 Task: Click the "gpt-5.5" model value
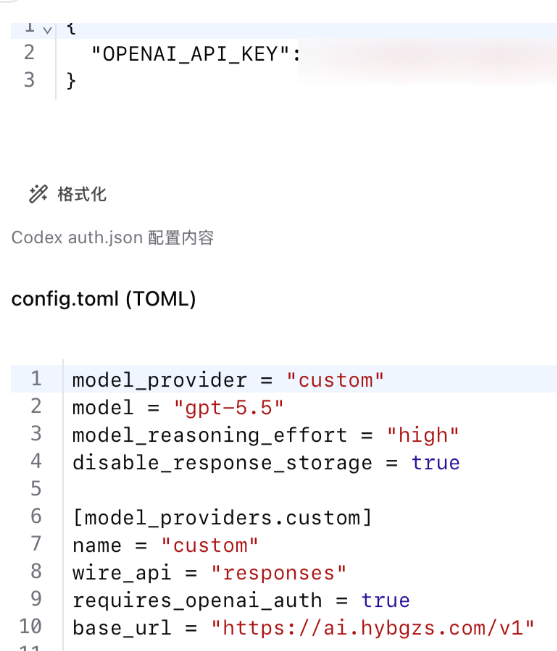click(229, 407)
